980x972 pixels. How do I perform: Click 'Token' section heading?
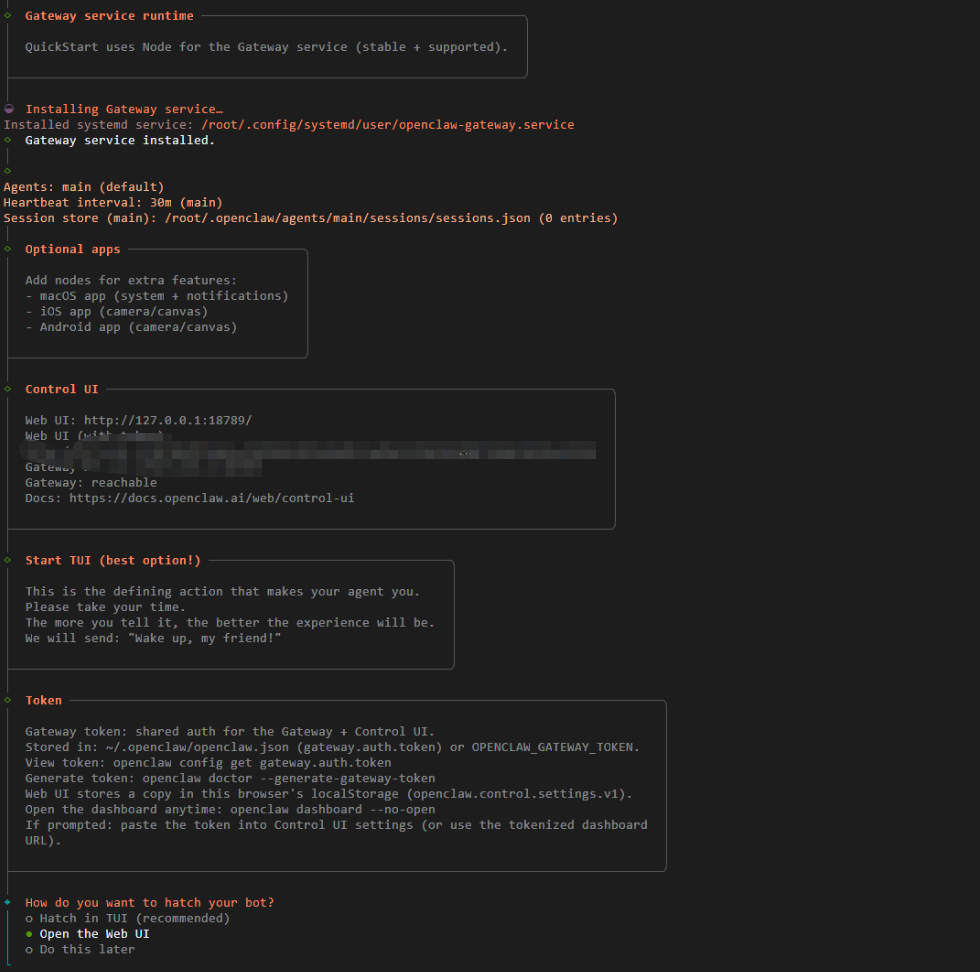(x=44, y=701)
